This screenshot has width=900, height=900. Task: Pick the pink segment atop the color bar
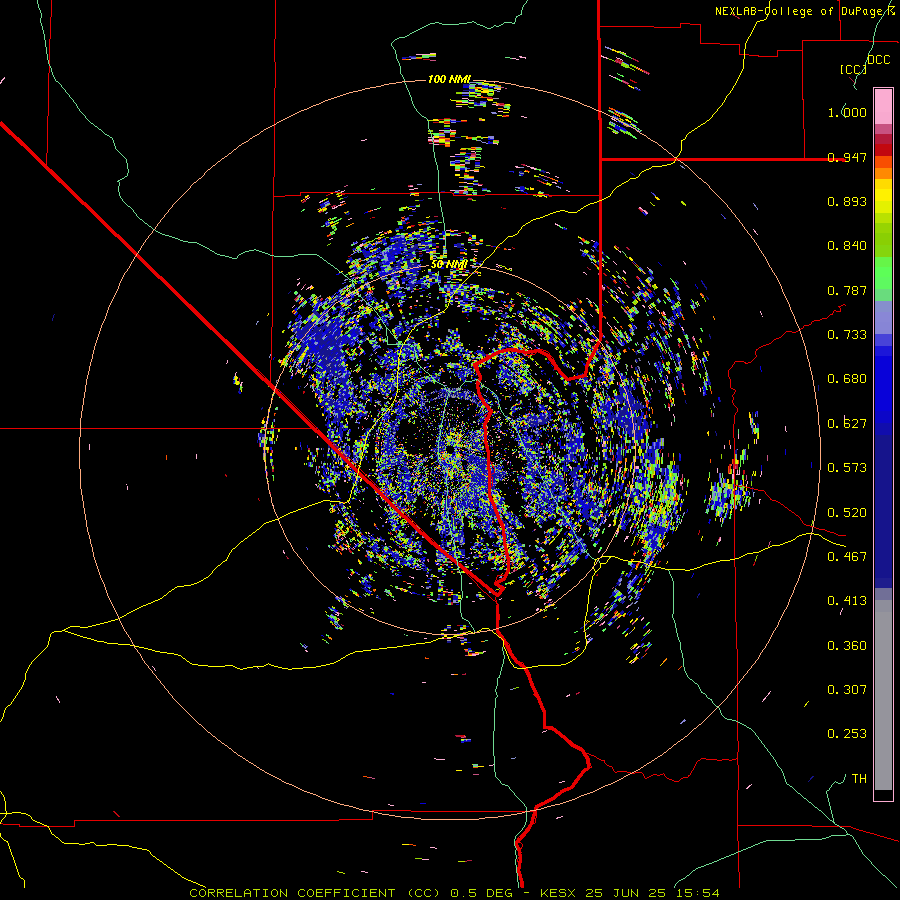coord(883,107)
